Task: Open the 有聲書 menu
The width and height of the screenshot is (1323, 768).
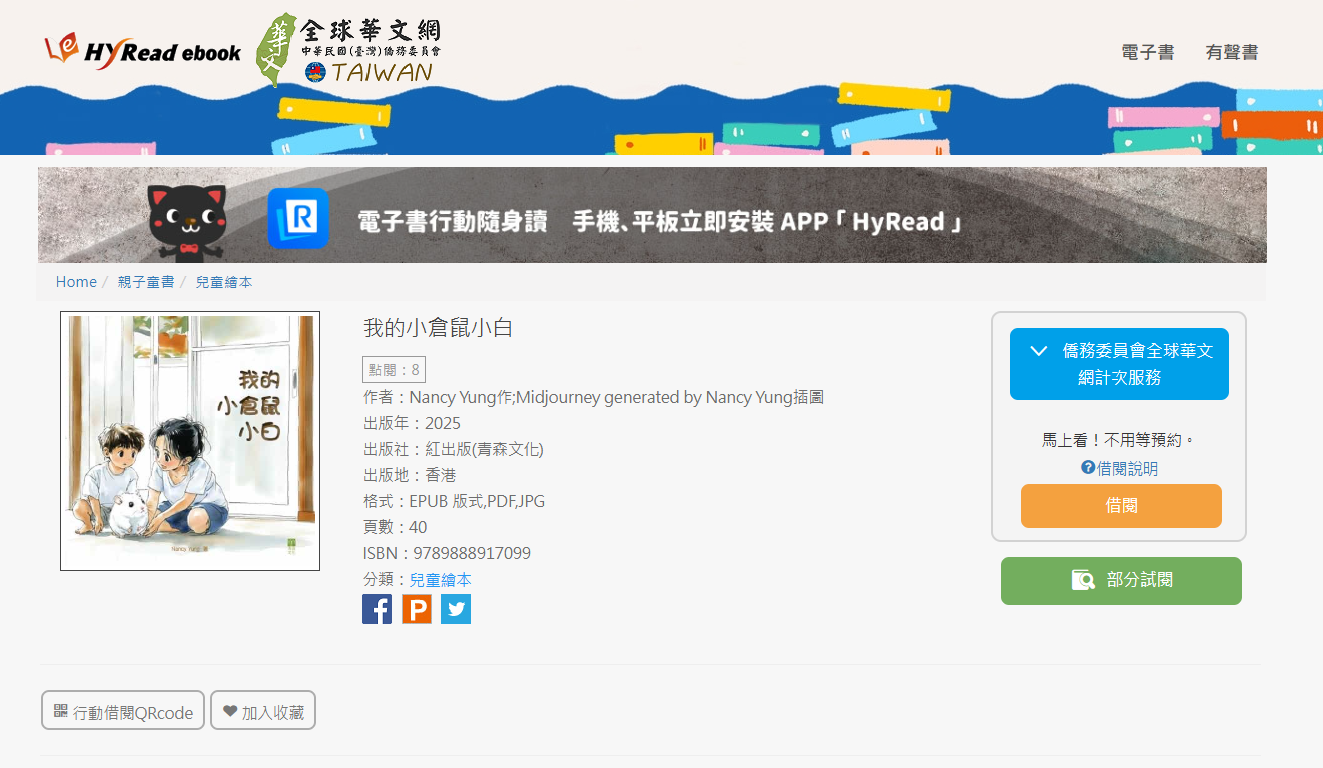Action: pyautogui.click(x=1231, y=53)
